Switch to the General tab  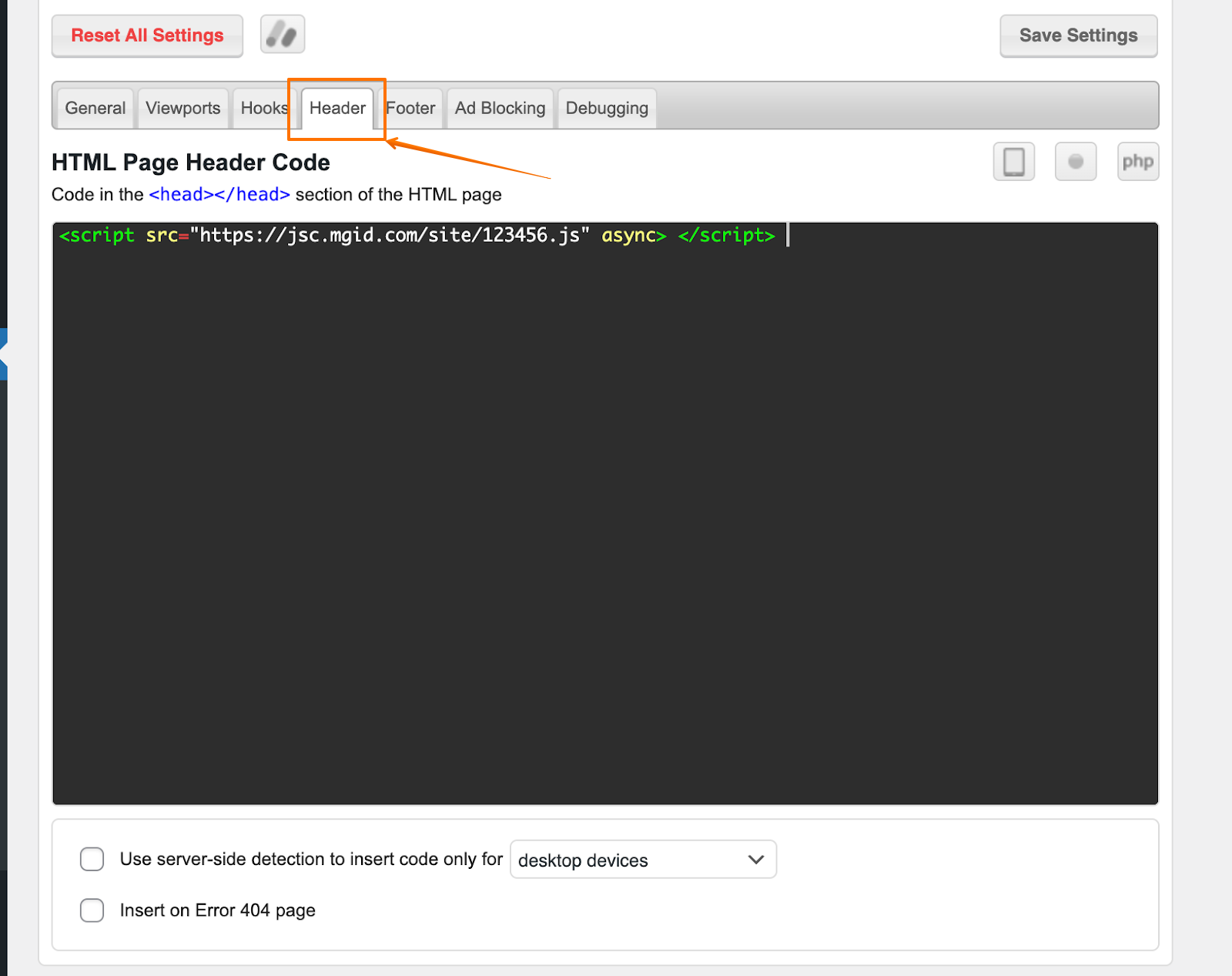[x=95, y=108]
